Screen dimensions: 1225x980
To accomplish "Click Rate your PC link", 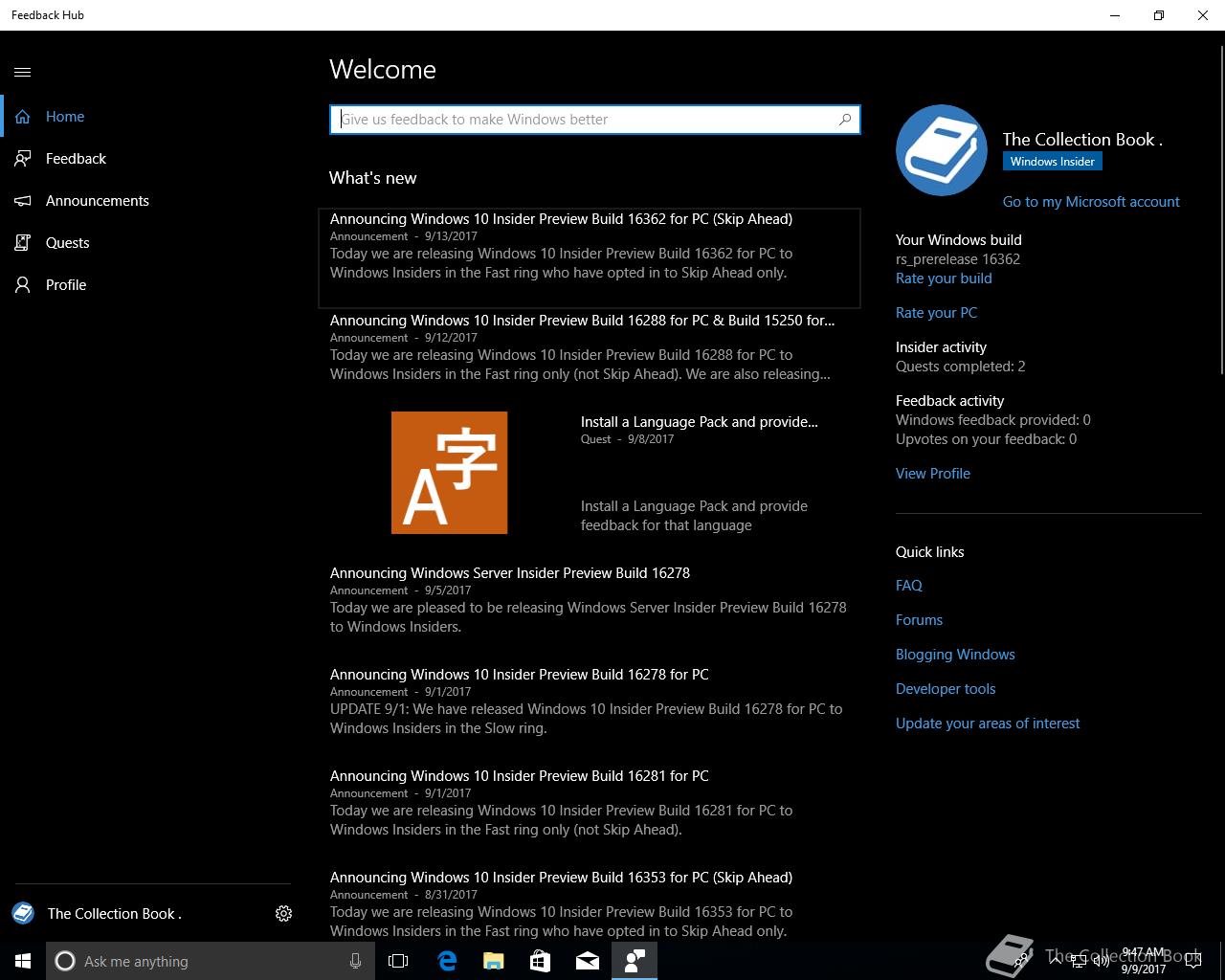I will 936,313.
